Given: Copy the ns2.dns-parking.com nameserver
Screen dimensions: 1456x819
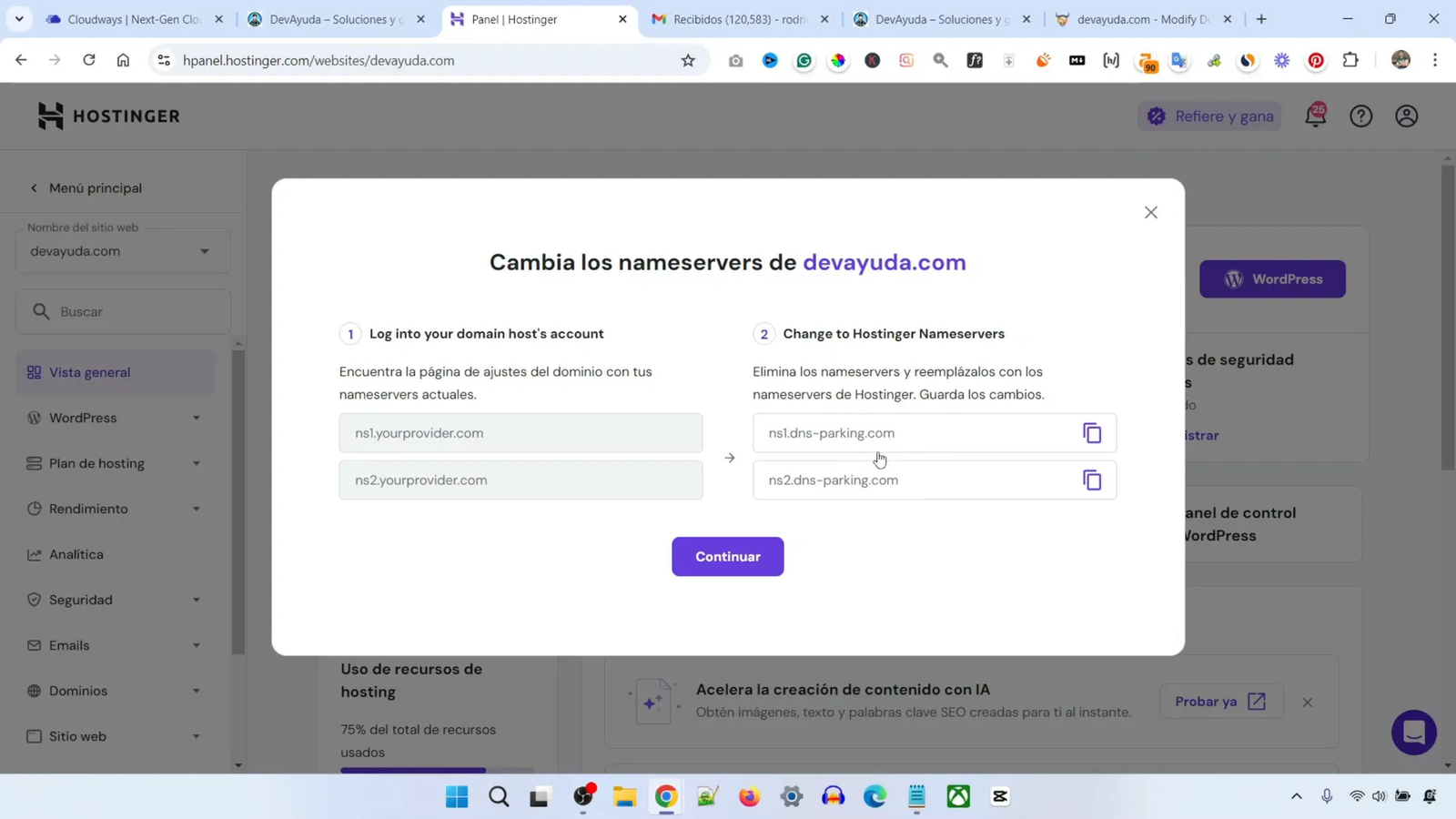Looking at the screenshot, I should (1091, 480).
